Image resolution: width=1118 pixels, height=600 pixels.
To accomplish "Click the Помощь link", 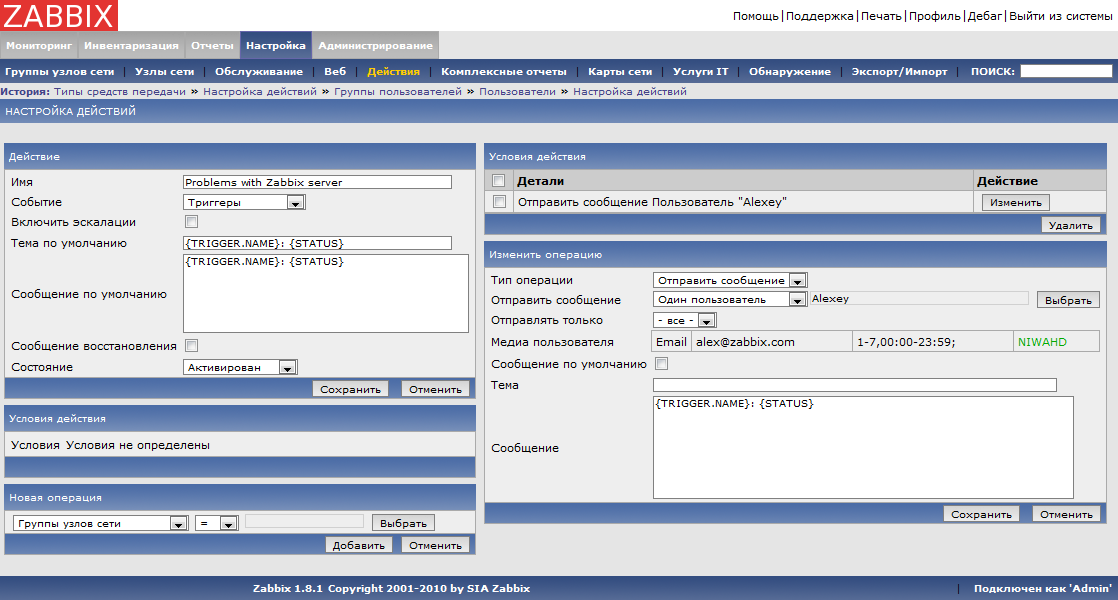I will [755, 16].
